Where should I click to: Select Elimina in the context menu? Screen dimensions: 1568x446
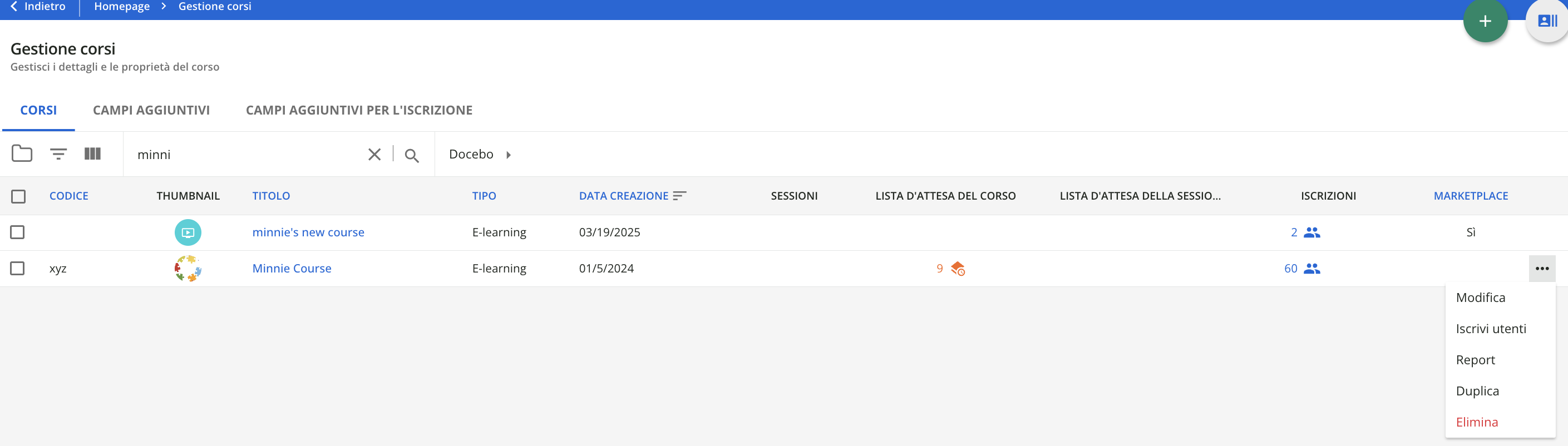coord(1476,422)
